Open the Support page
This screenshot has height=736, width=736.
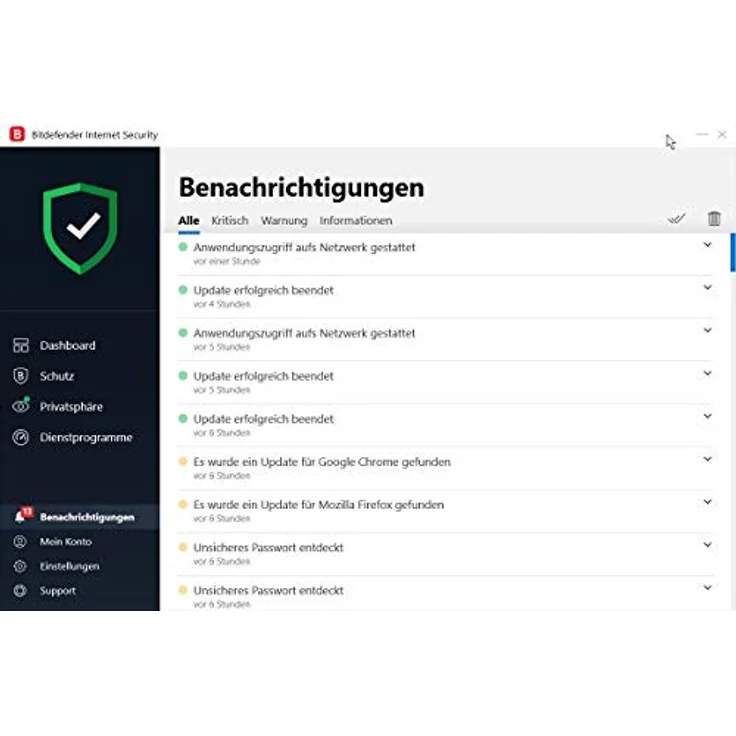(x=58, y=590)
